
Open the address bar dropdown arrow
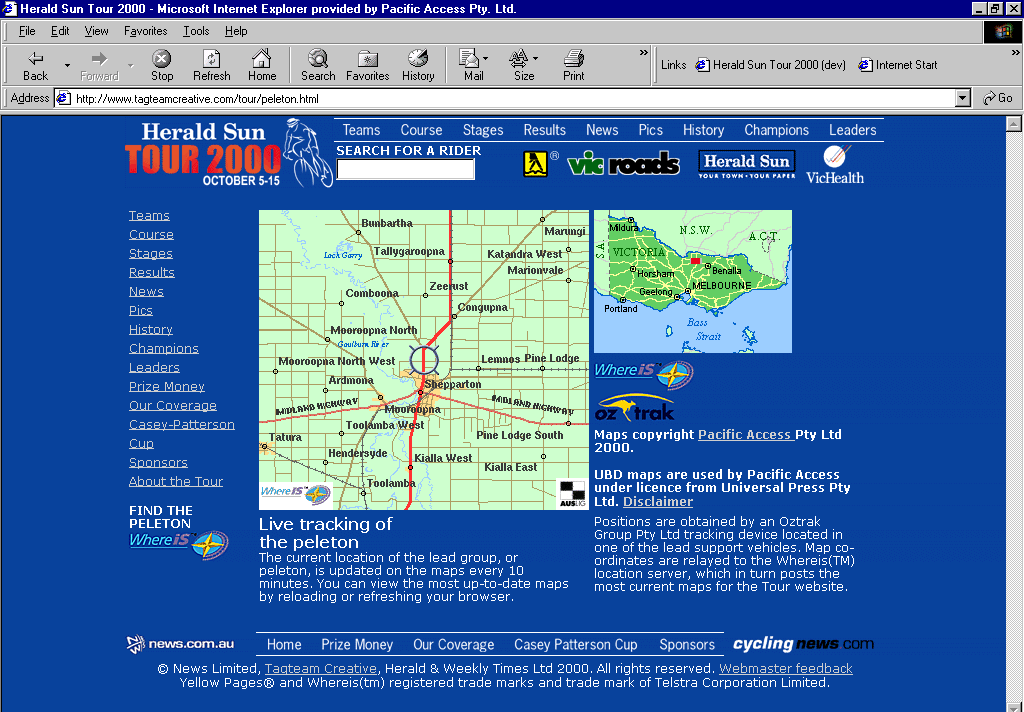(962, 99)
